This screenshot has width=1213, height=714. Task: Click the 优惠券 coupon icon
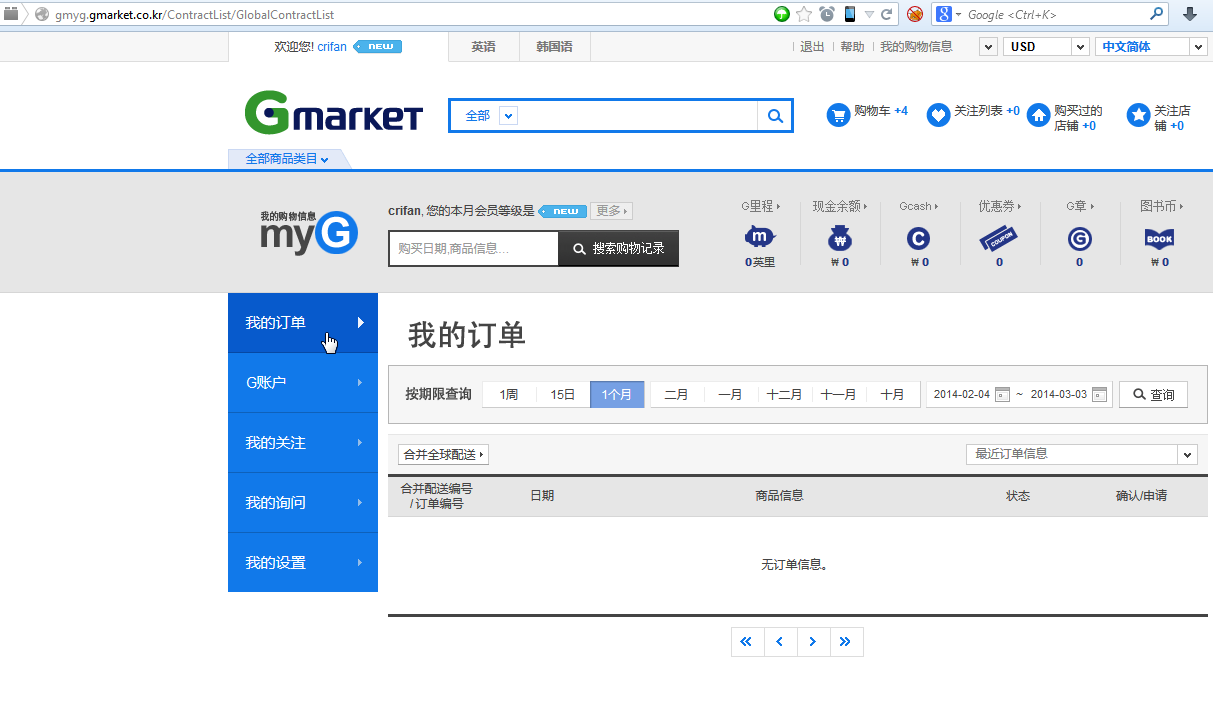click(998, 239)
